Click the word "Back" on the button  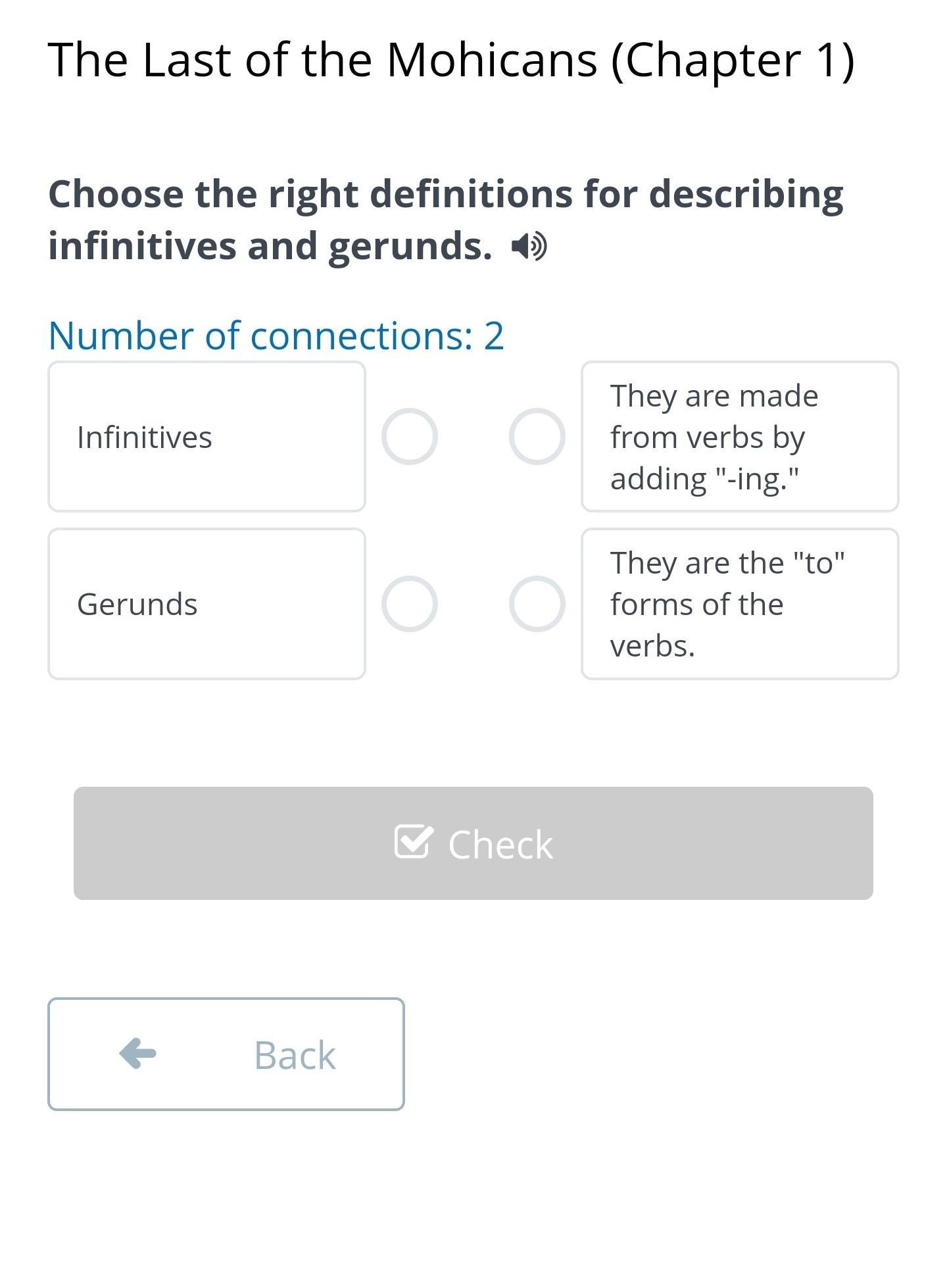295,1055
